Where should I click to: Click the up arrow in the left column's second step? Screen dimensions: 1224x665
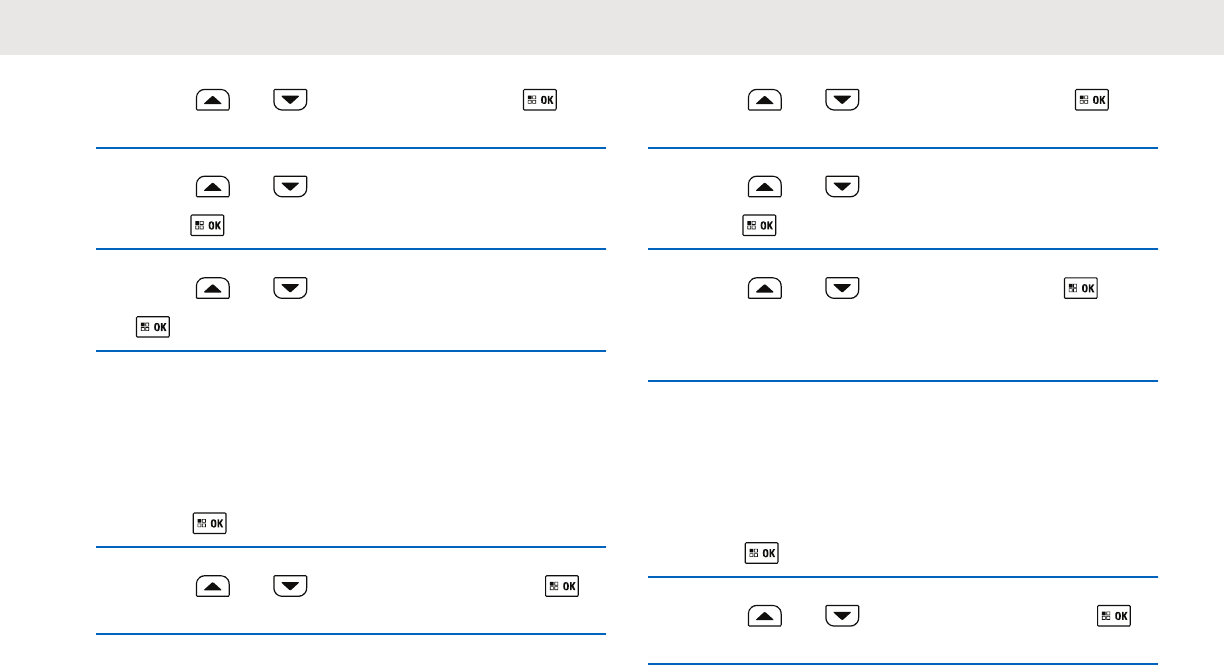(214, 186)
